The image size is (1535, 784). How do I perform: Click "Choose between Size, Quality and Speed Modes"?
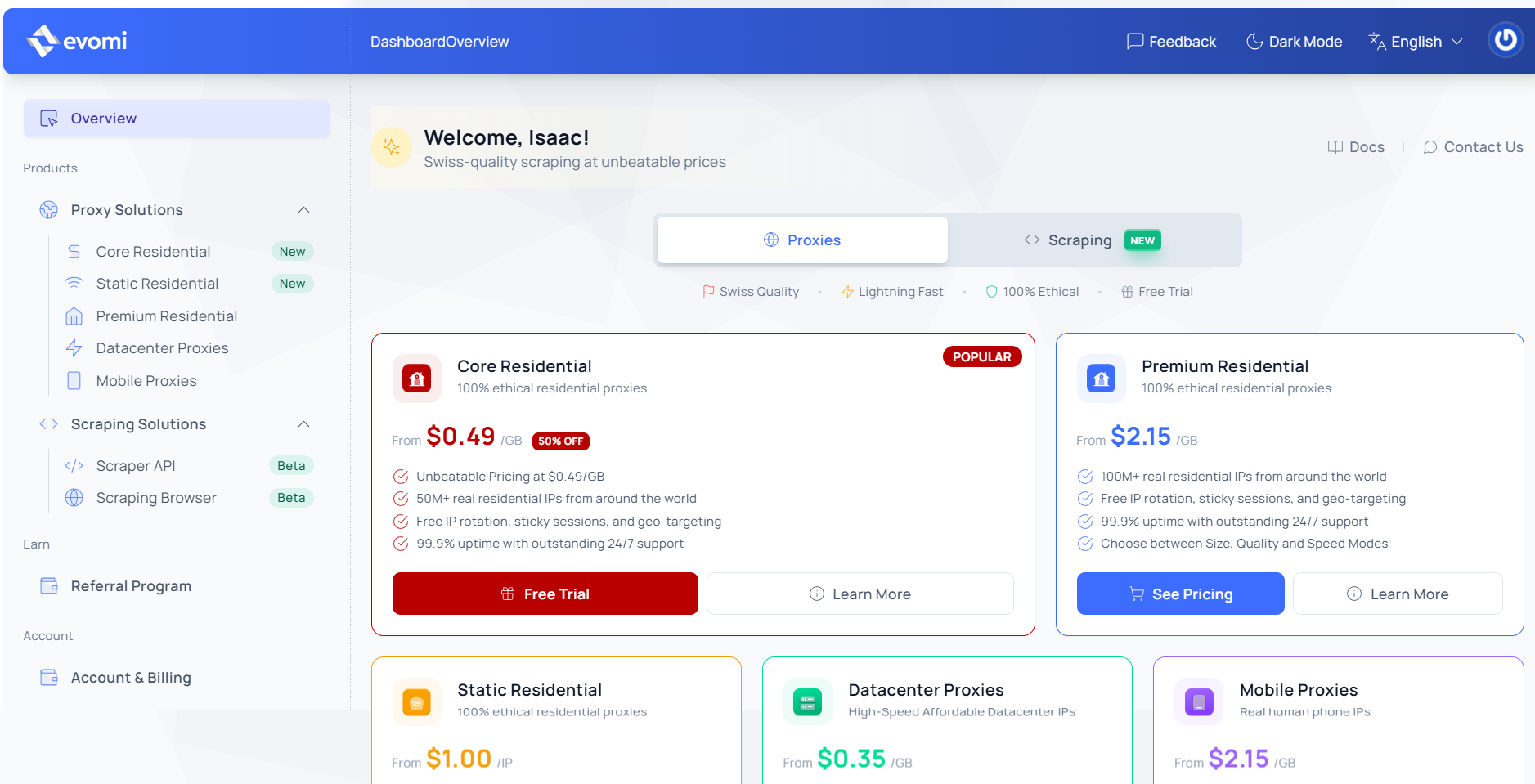1244,544
